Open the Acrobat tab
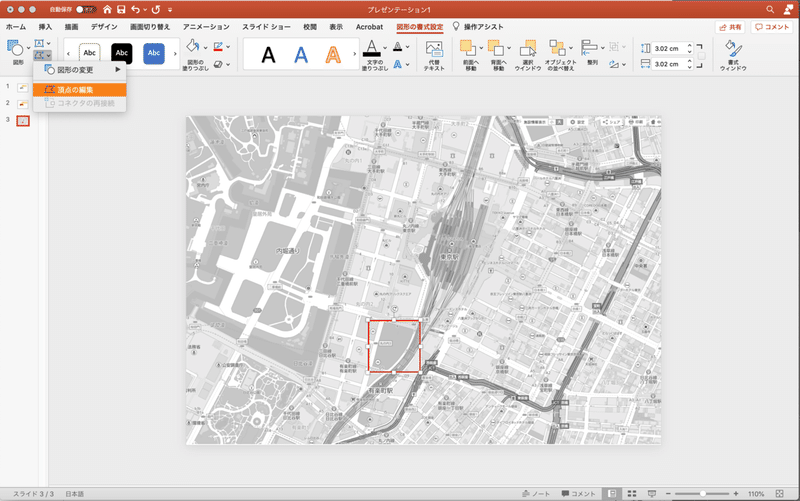Viewport: 800px width, 501px height. [x=369, y=27]
